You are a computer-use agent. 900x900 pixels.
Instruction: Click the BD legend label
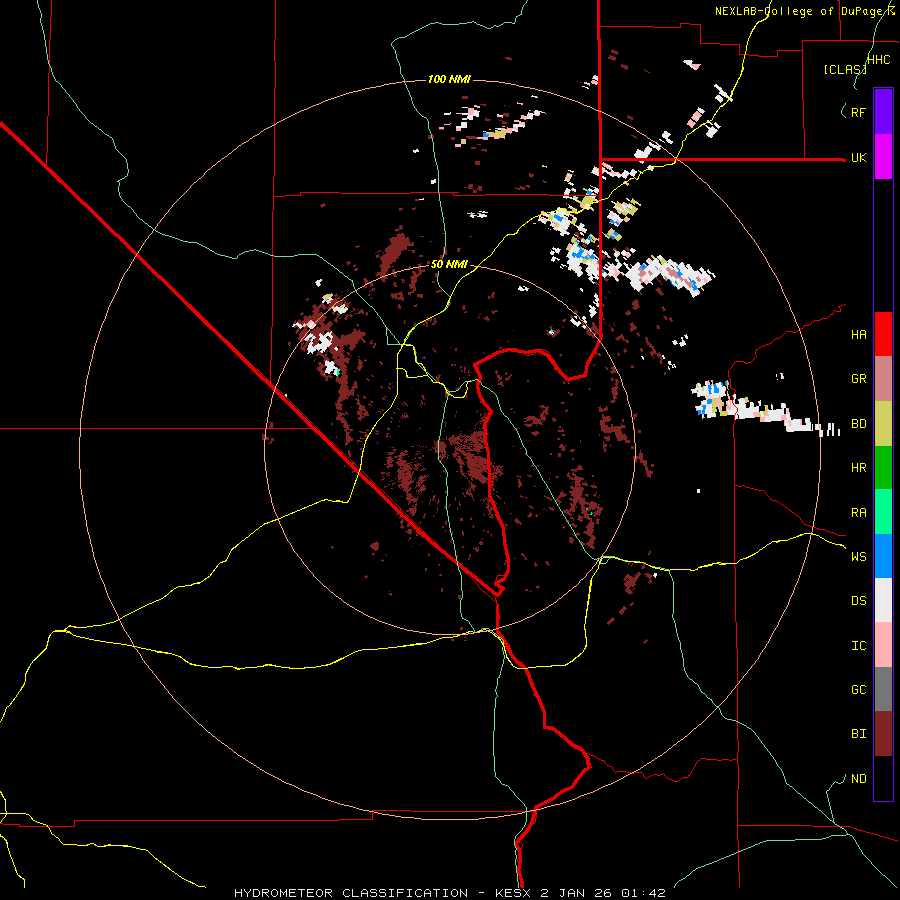[858, 424]
